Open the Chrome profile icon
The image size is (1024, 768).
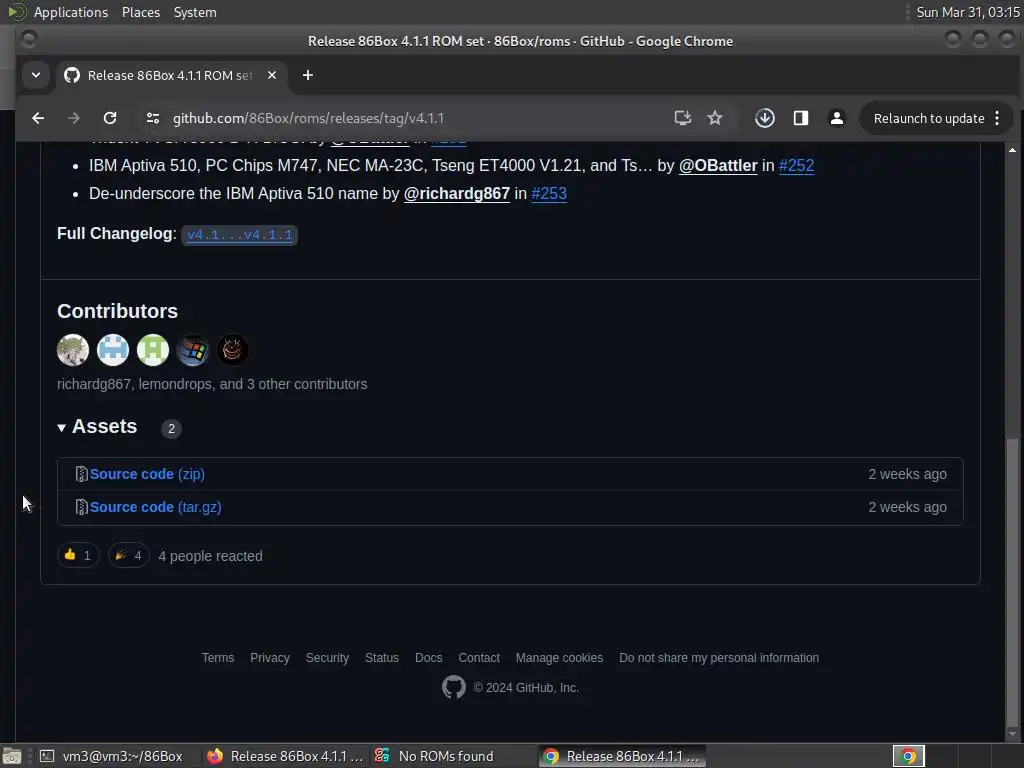(837, 118)
